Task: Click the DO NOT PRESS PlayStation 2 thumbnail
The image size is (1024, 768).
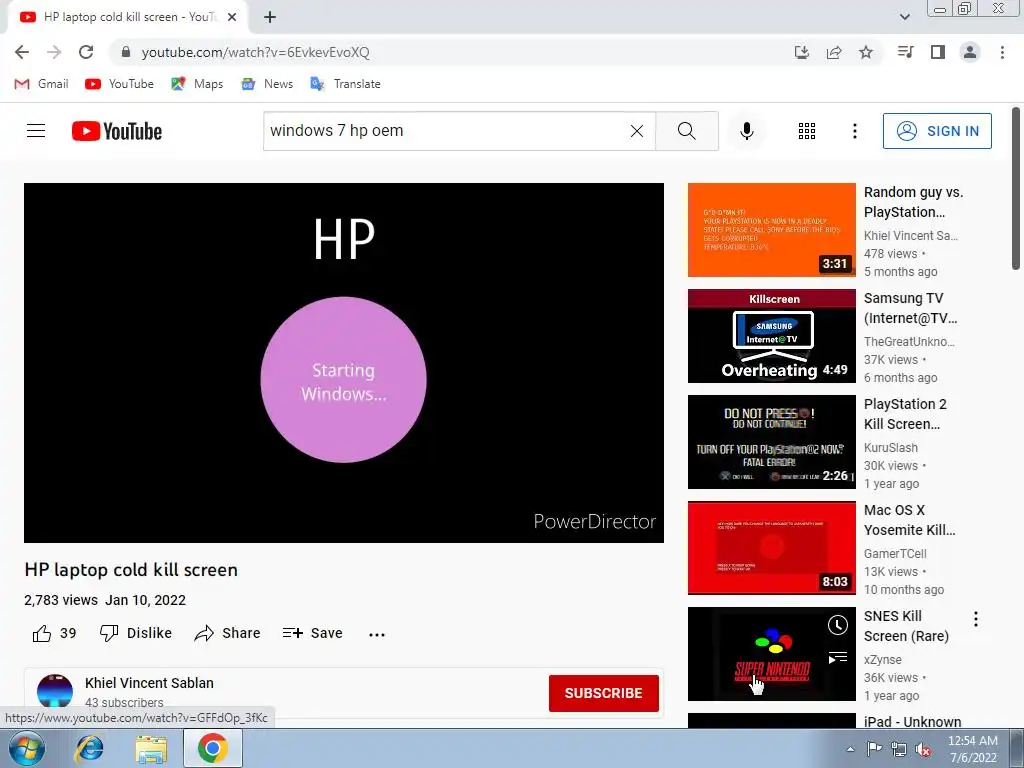Action: [771, 441]
